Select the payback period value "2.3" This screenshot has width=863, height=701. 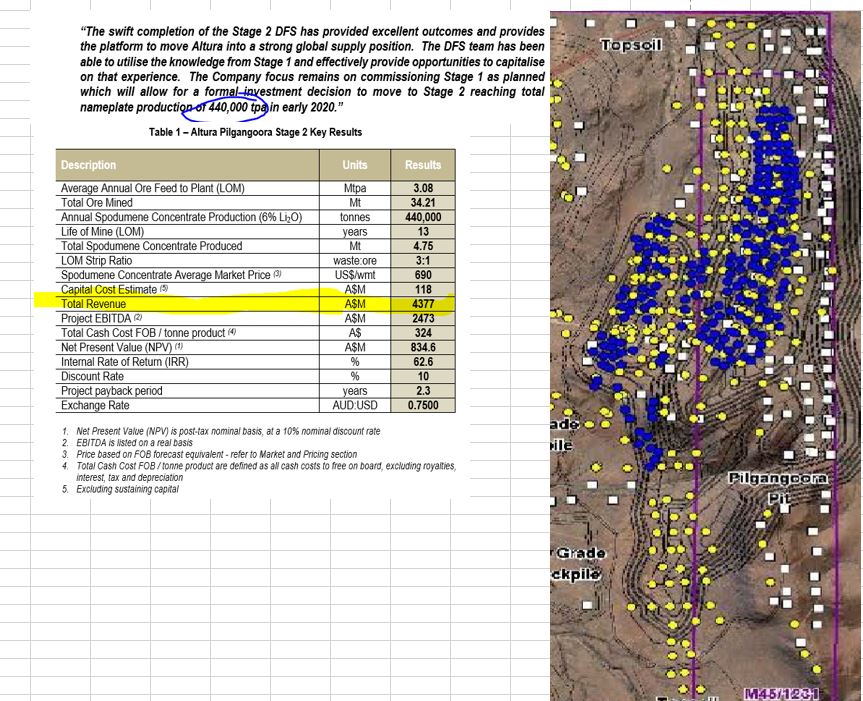click(x=423, y=391)
